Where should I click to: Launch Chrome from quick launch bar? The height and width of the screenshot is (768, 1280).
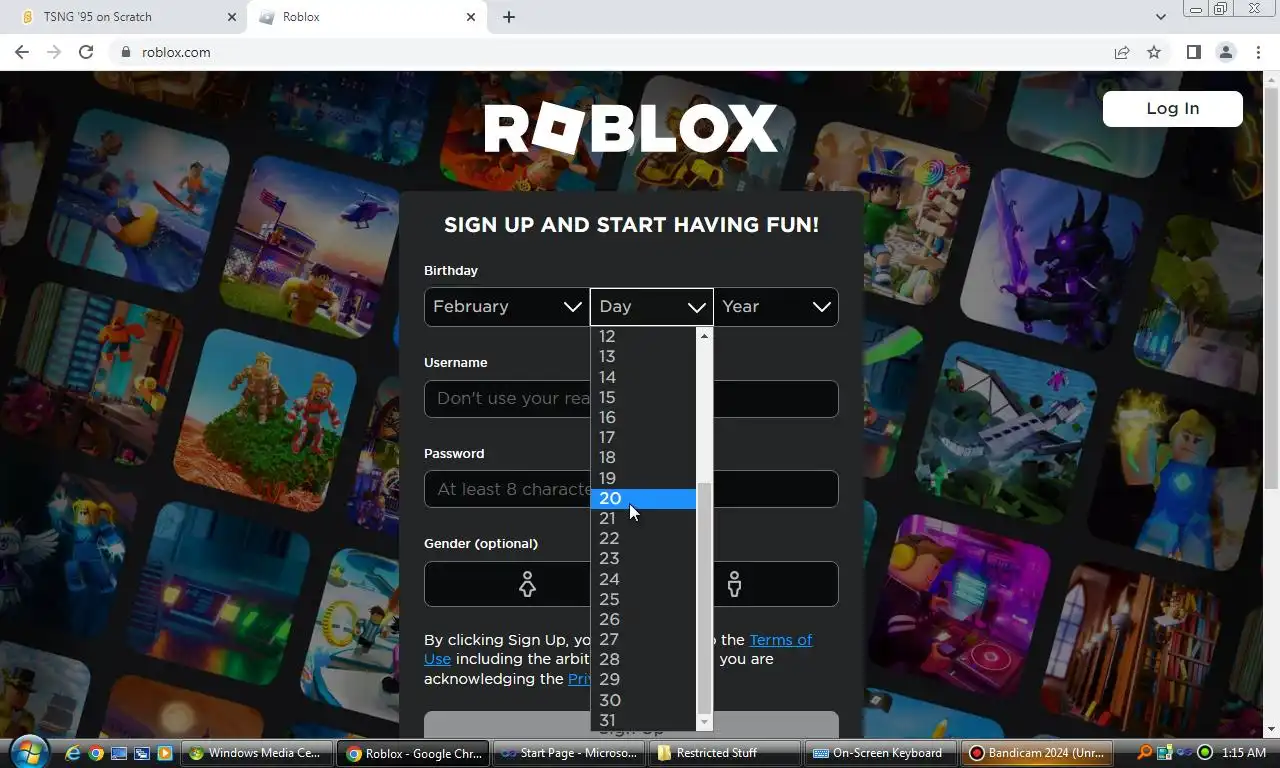96,753
